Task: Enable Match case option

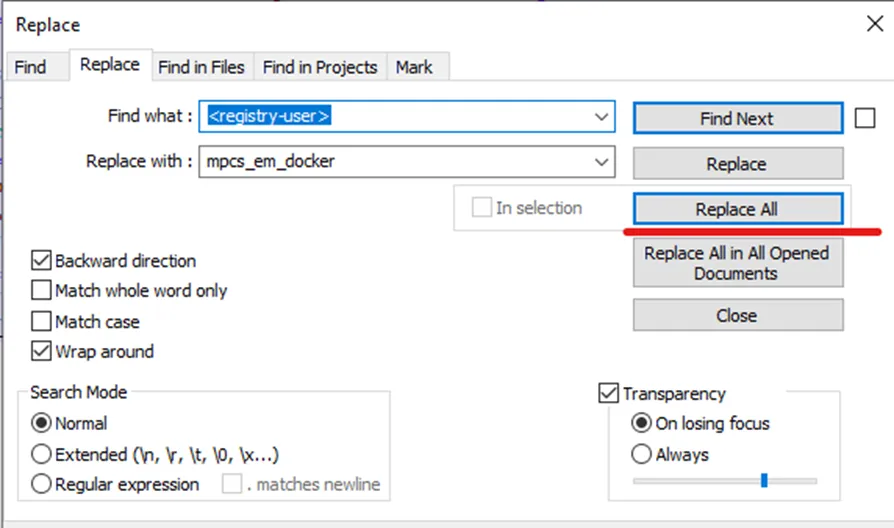Action: 41,321
